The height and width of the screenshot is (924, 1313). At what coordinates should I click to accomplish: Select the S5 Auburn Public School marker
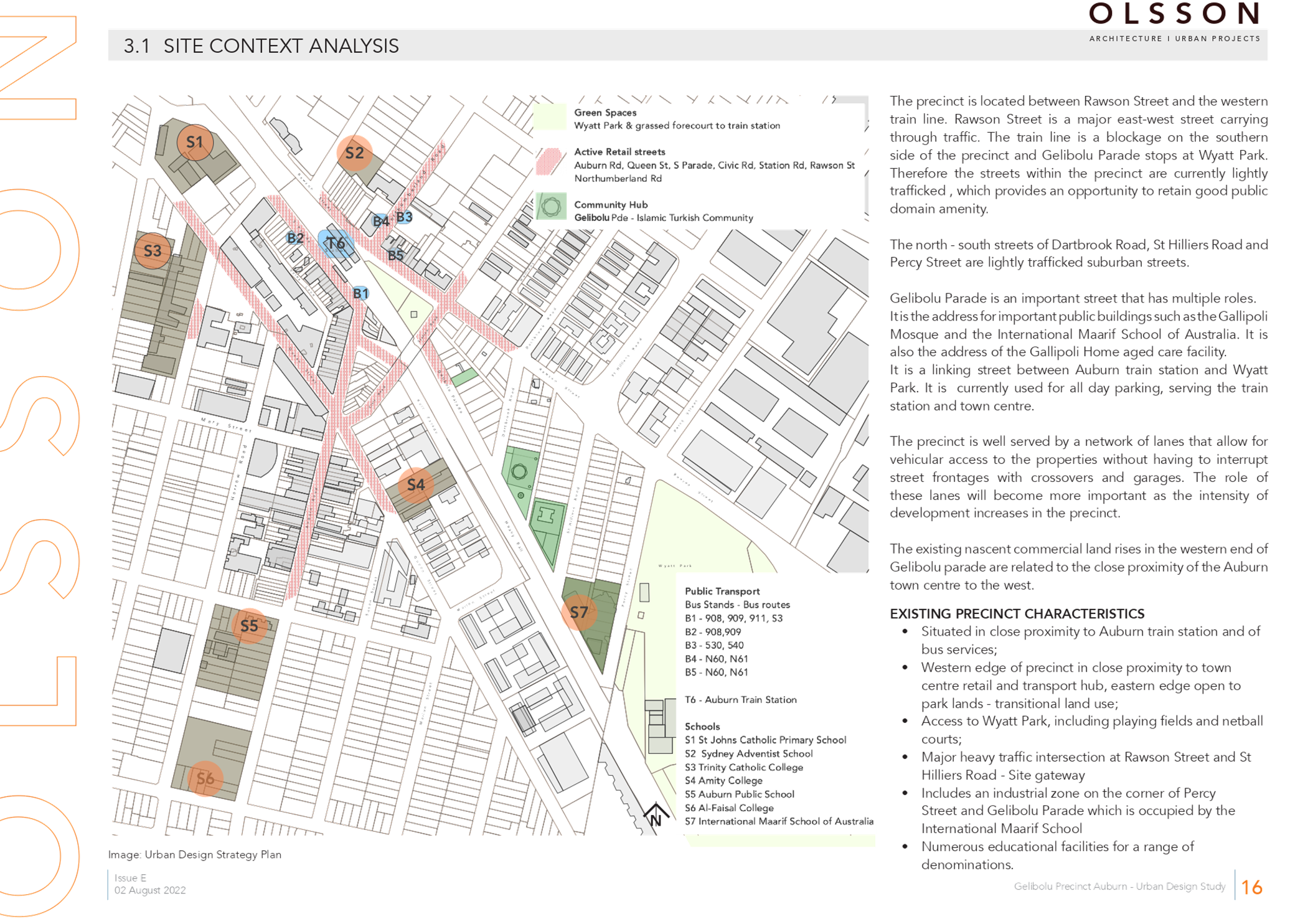point(249,626)
